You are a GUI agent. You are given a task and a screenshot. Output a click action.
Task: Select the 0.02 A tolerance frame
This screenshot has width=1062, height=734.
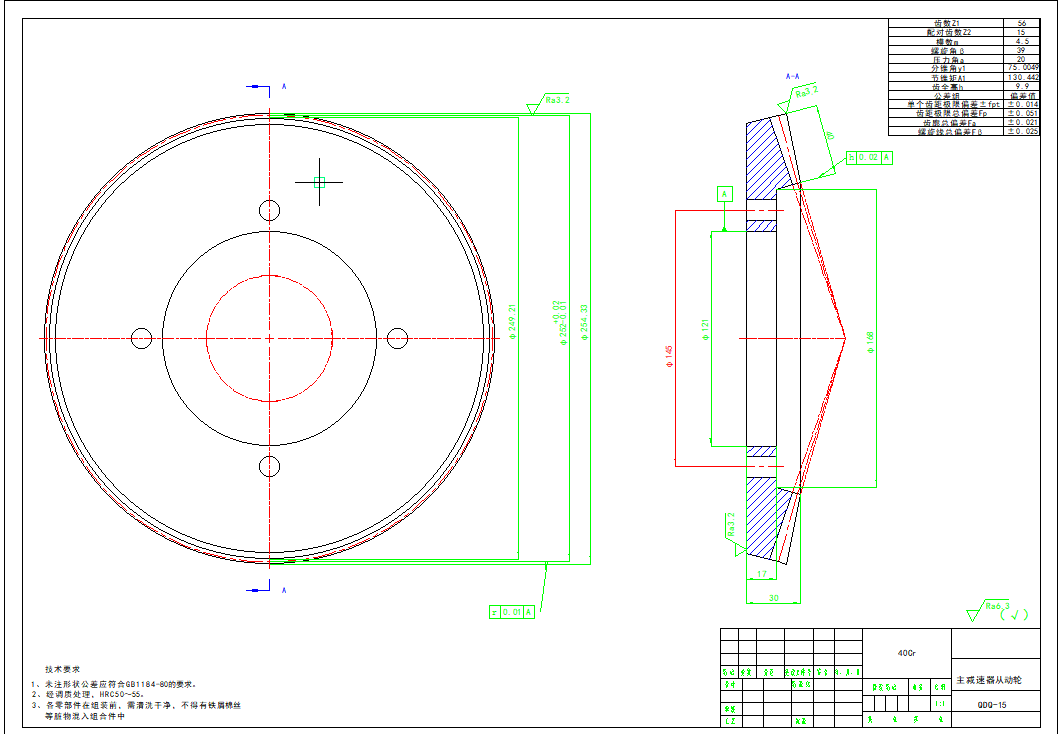(x=869, y=157)
